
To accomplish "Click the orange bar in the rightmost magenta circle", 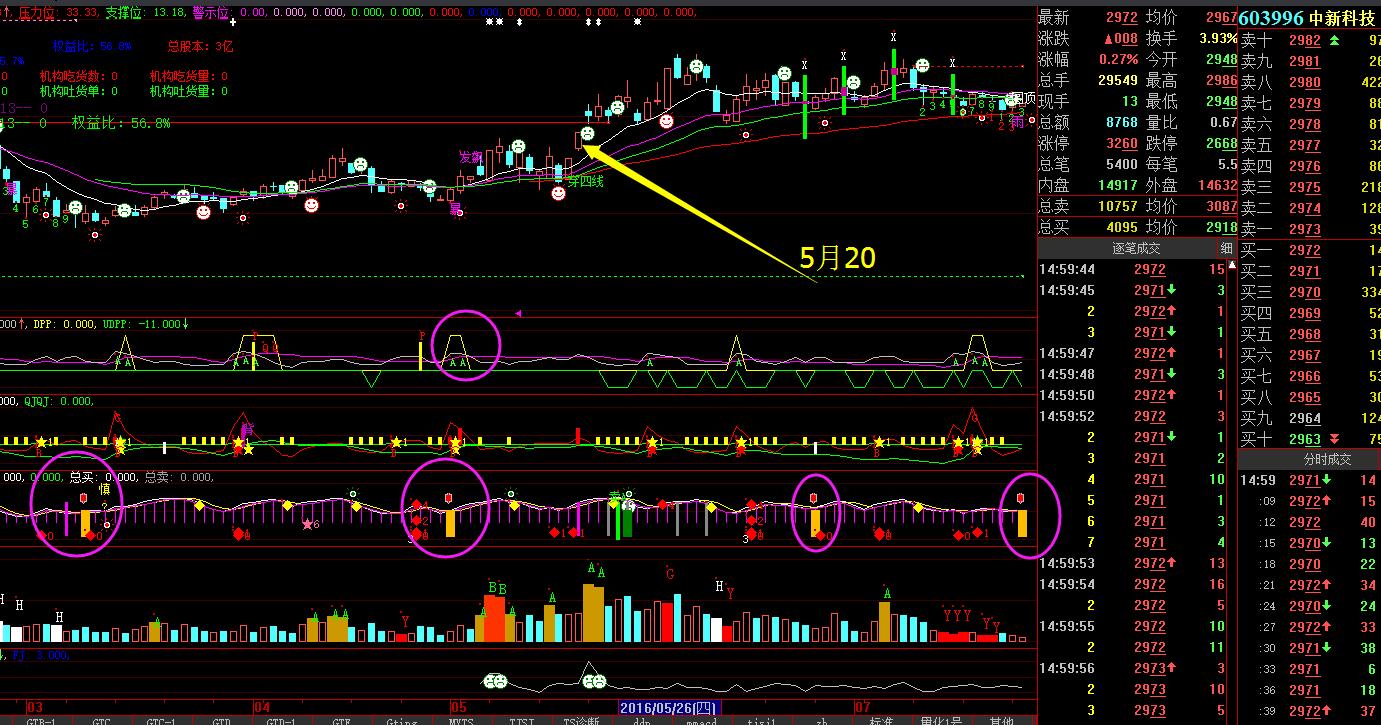I will pyautogui.click(x=1024, y=523).
